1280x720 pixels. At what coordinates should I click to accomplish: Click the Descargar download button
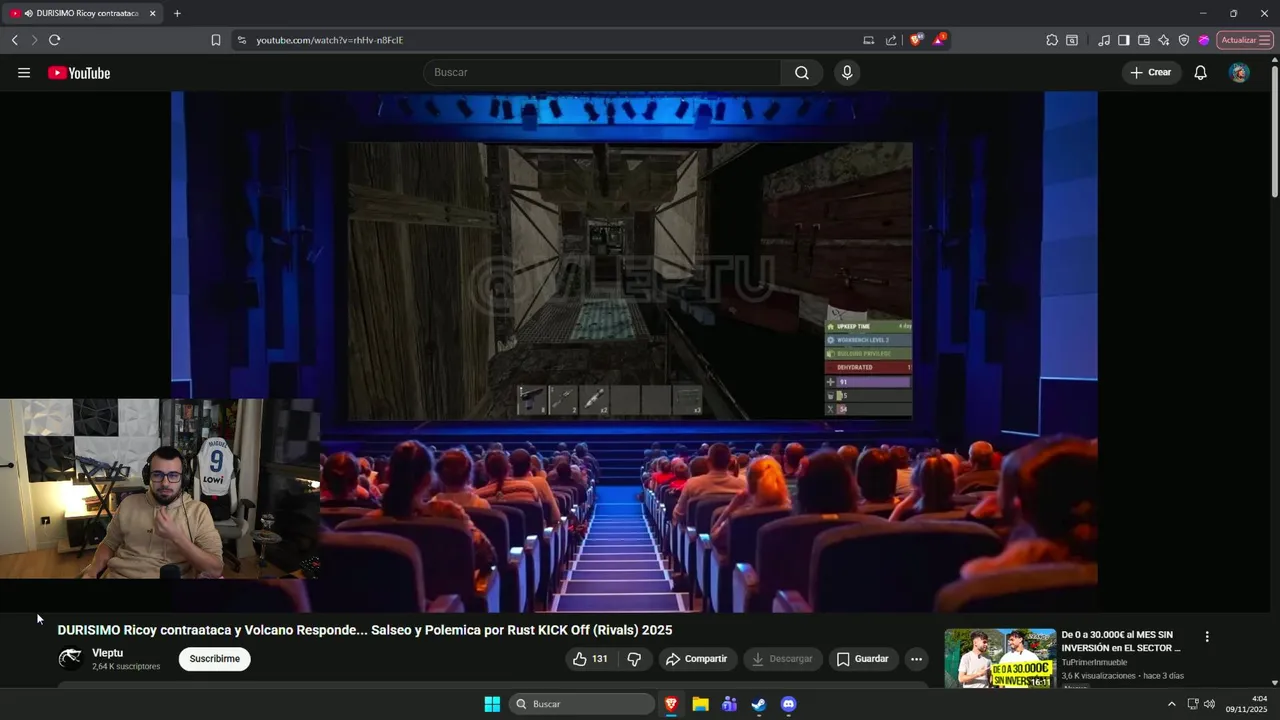(782, 659)
